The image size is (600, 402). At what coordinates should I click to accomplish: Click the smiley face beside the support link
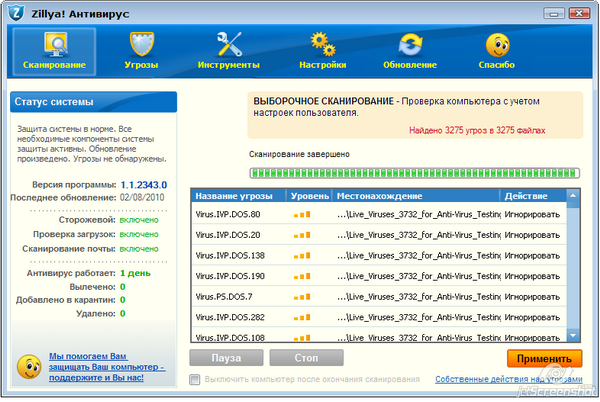[x=29, y=367]
